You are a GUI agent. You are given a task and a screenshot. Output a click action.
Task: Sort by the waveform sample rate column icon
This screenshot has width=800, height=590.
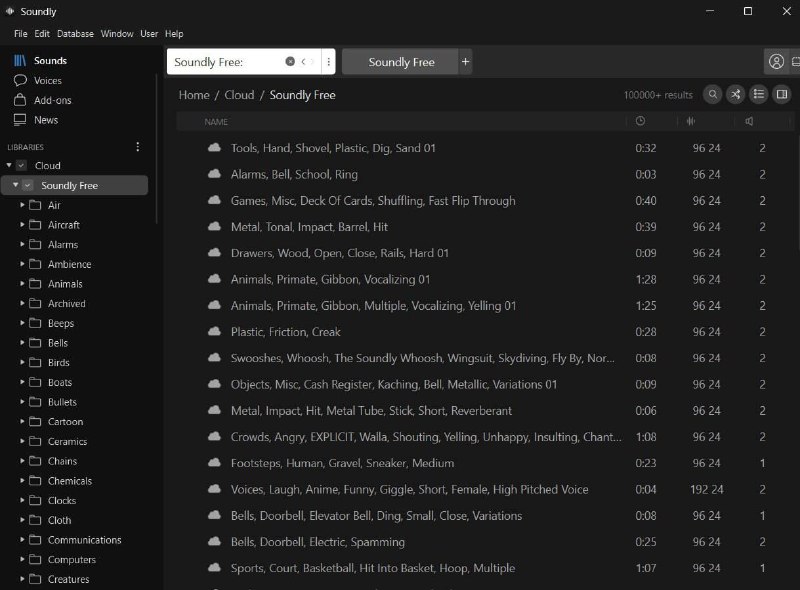(690, 121)
